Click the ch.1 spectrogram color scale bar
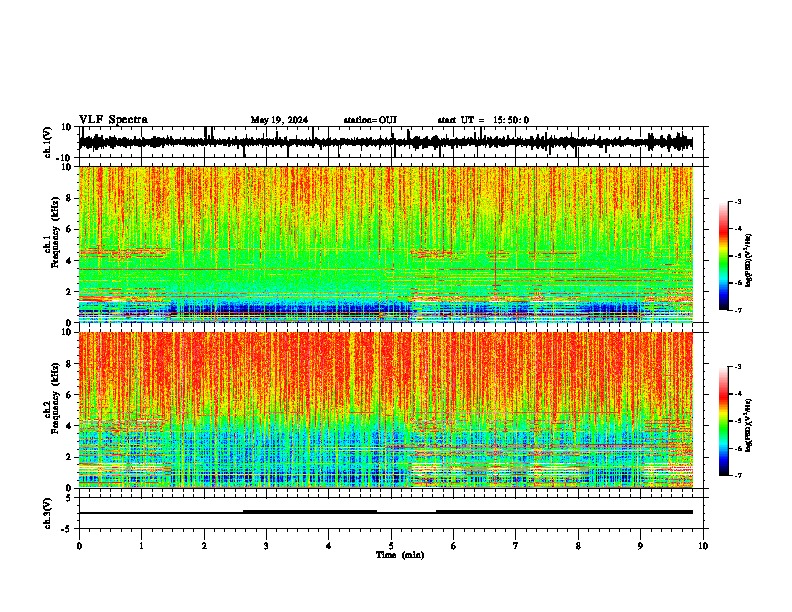This screenshot has width=792, height=612. (724, 256)
